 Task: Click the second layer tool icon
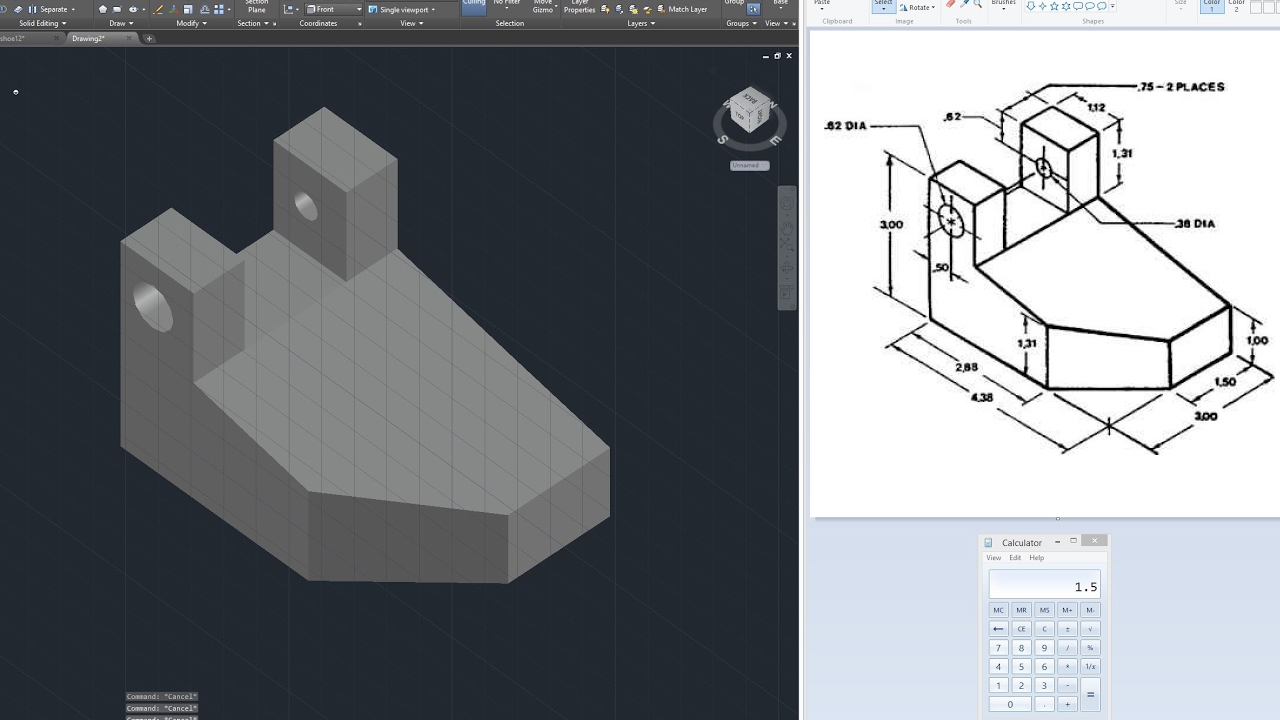pos(619,9)
